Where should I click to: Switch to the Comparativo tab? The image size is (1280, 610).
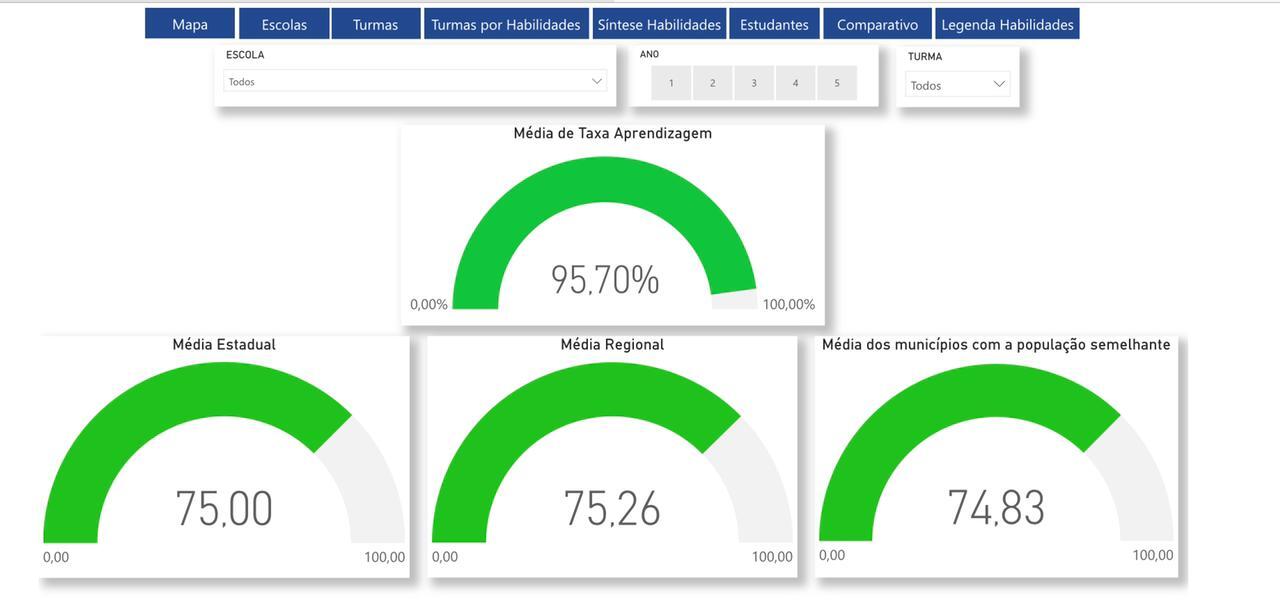[877, 24]
